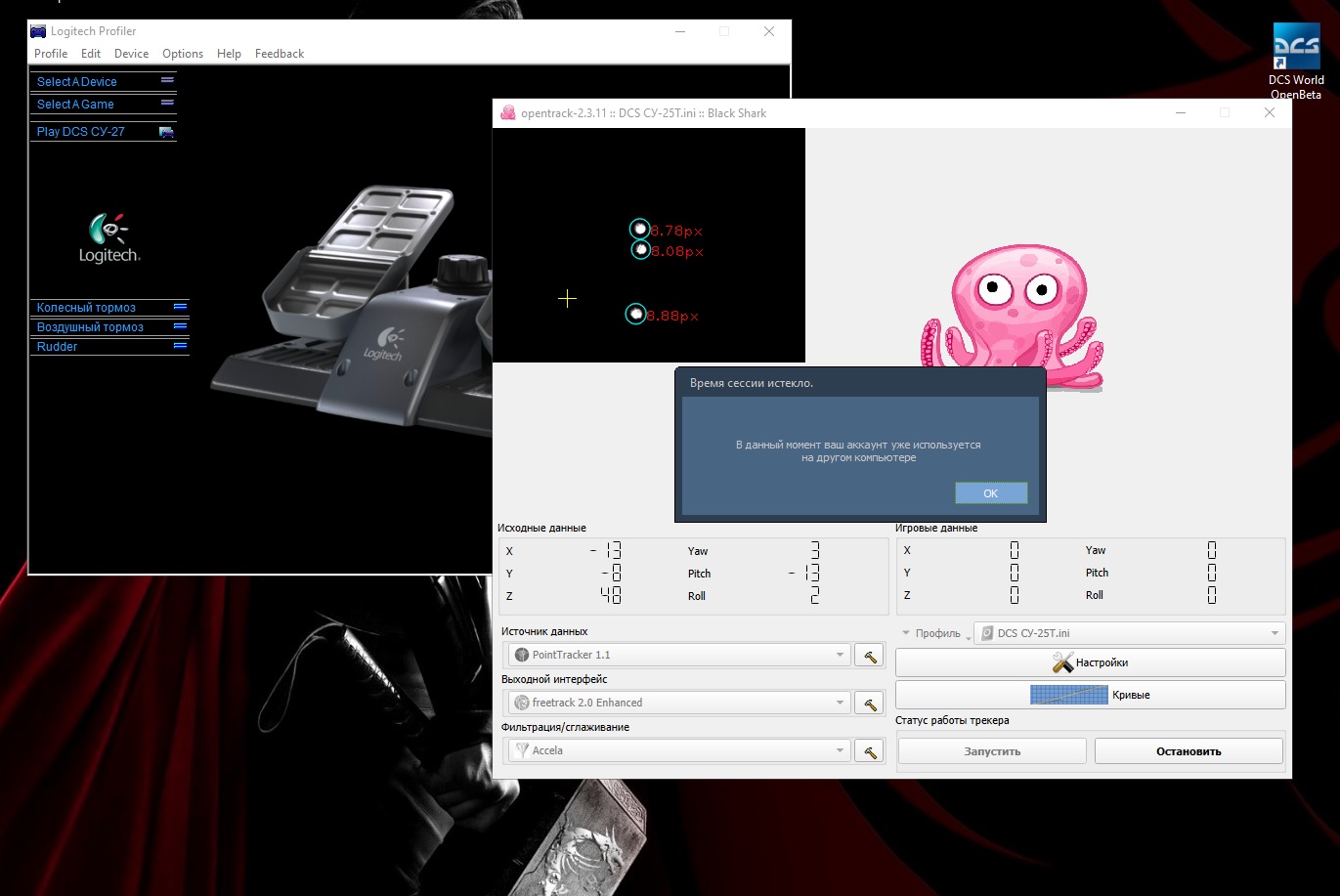Click the Воздушный тормоз axis icon
The width and height of the screenshot is (1340, 896).
[180, 326]
